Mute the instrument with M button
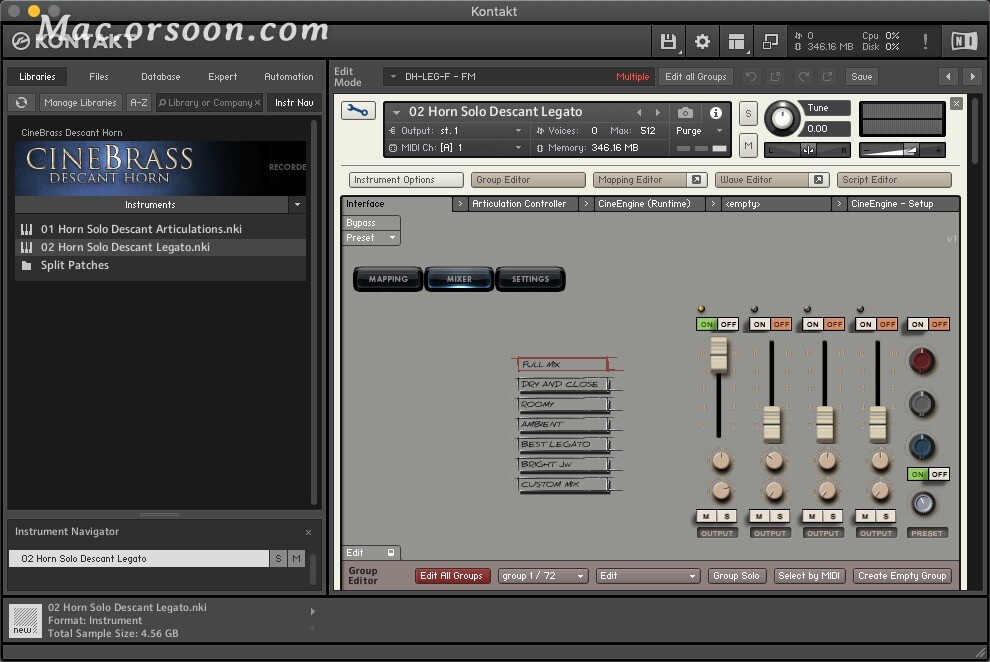The height and width of the screenshot is (662, 990). (748, 146)
